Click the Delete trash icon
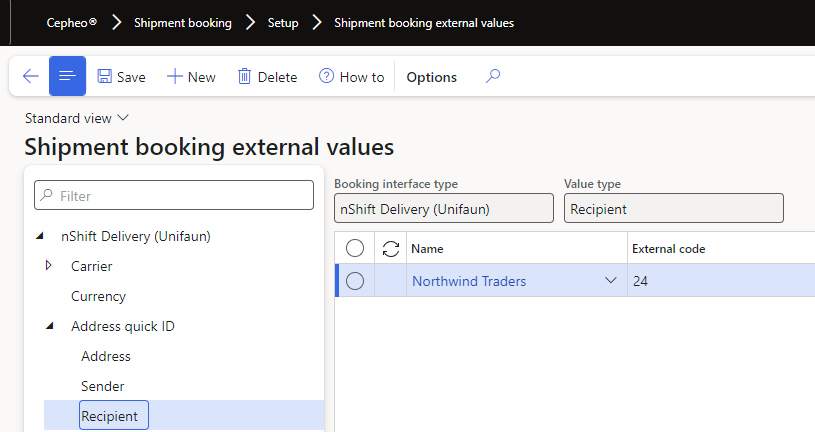815x432 pixels. tap(244, 77)
